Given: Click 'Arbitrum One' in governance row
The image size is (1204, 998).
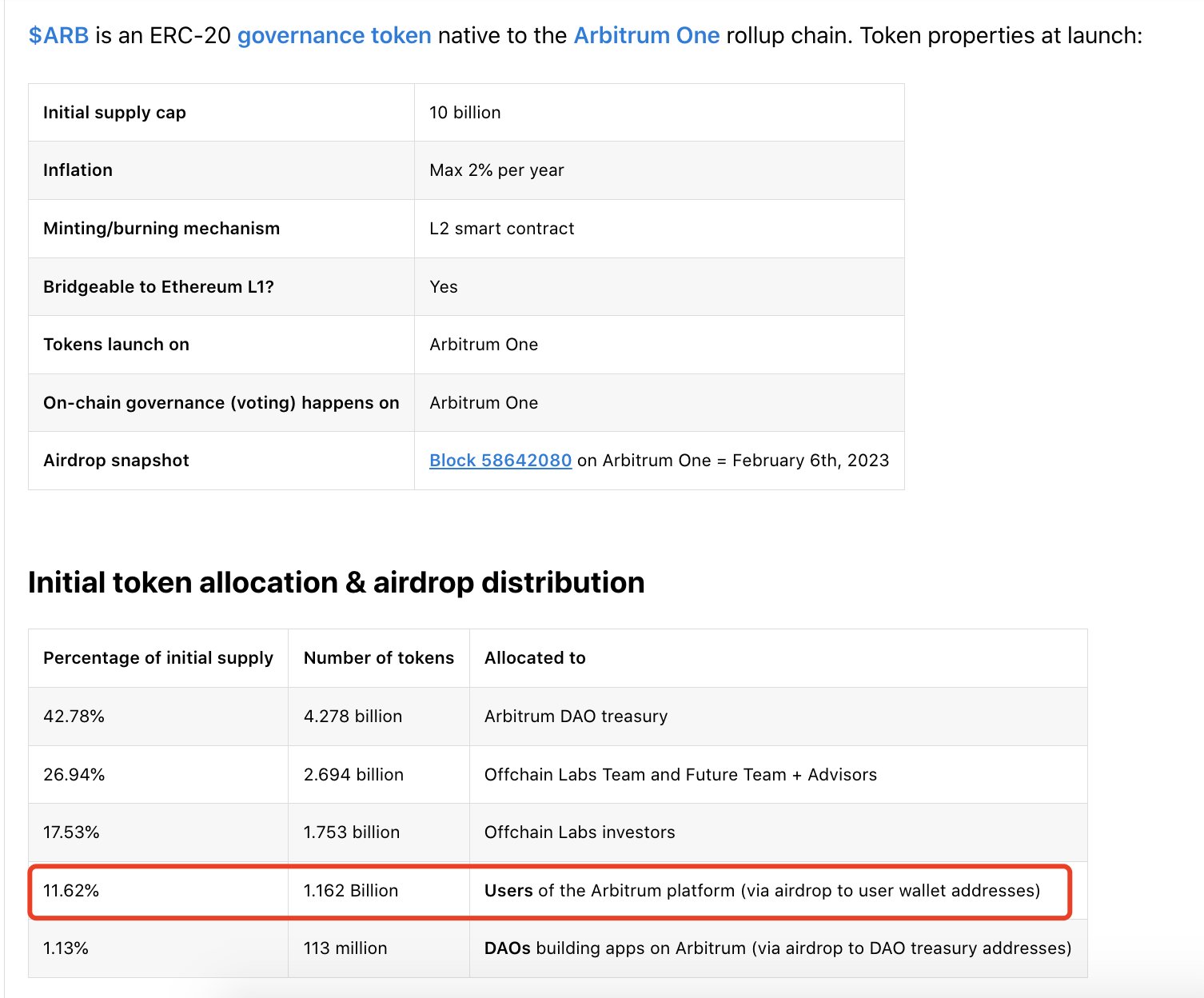Looking at the screenshot, I should click(x=484, y=403).
